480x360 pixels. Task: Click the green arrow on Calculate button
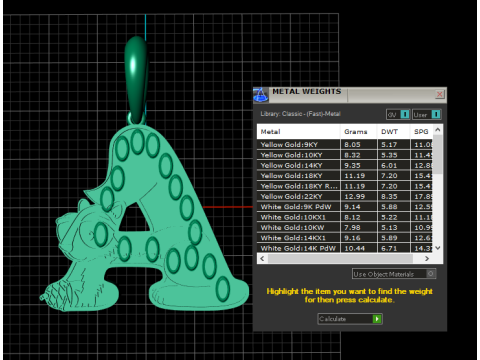click(x=377, y=319)
